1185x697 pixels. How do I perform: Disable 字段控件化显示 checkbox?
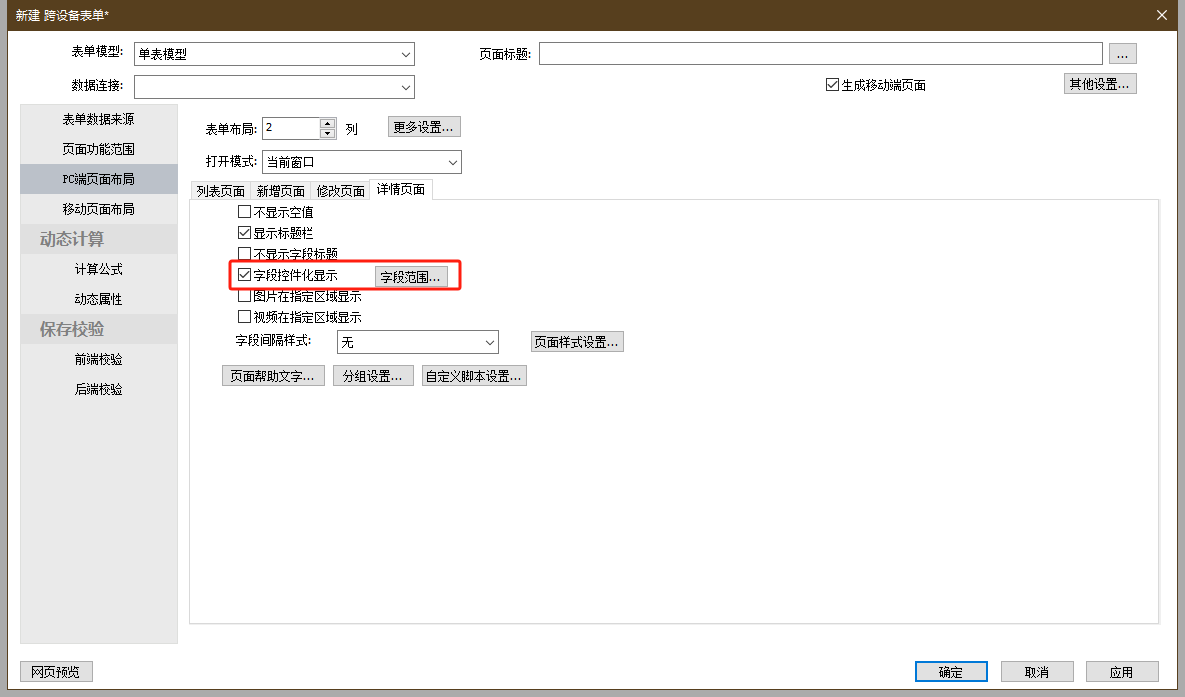point(244,275)
